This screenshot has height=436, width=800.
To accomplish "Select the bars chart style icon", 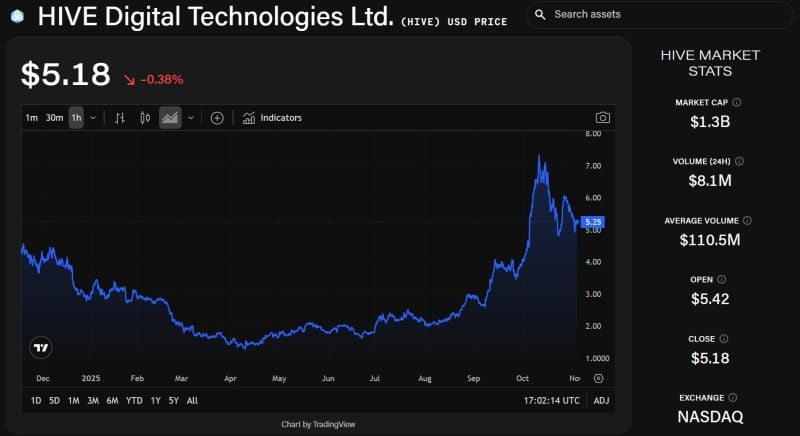I will point(120,118).
